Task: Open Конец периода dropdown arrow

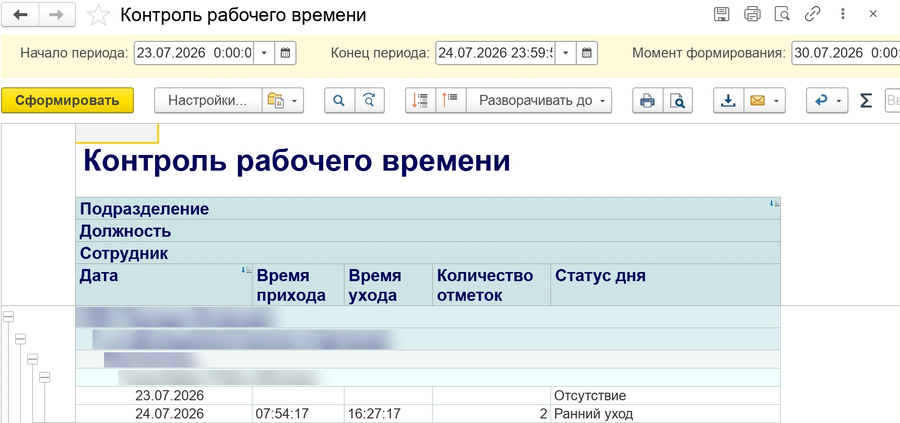Action: (x=565, y=53)
